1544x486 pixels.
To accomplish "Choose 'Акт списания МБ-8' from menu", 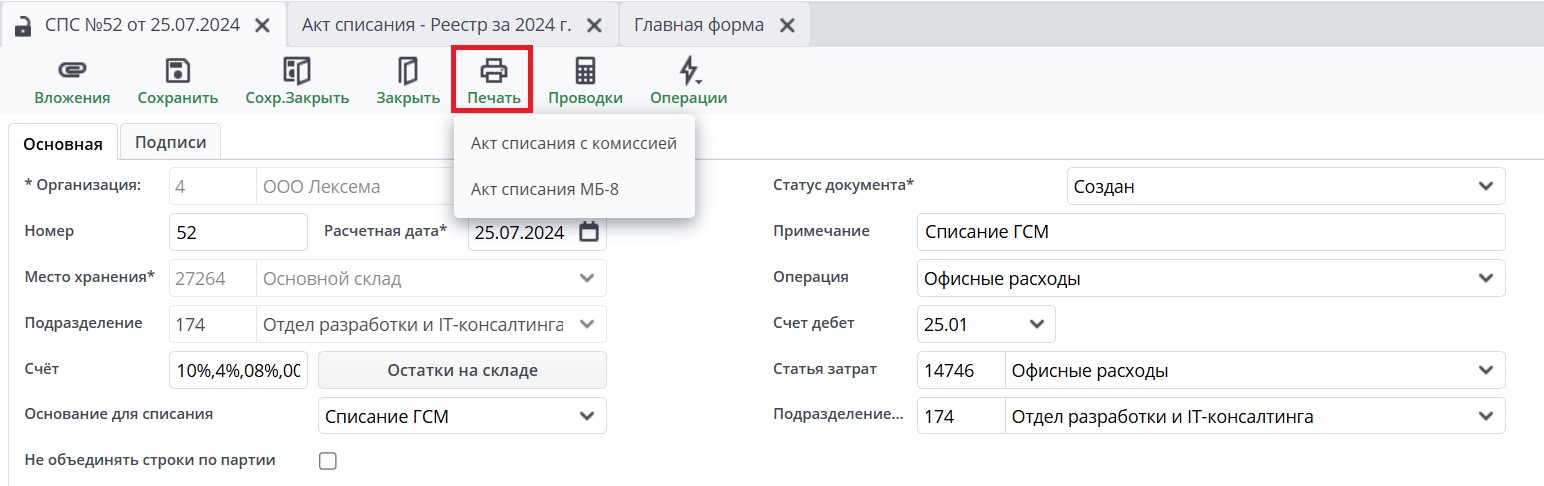I will pos(544,189).
